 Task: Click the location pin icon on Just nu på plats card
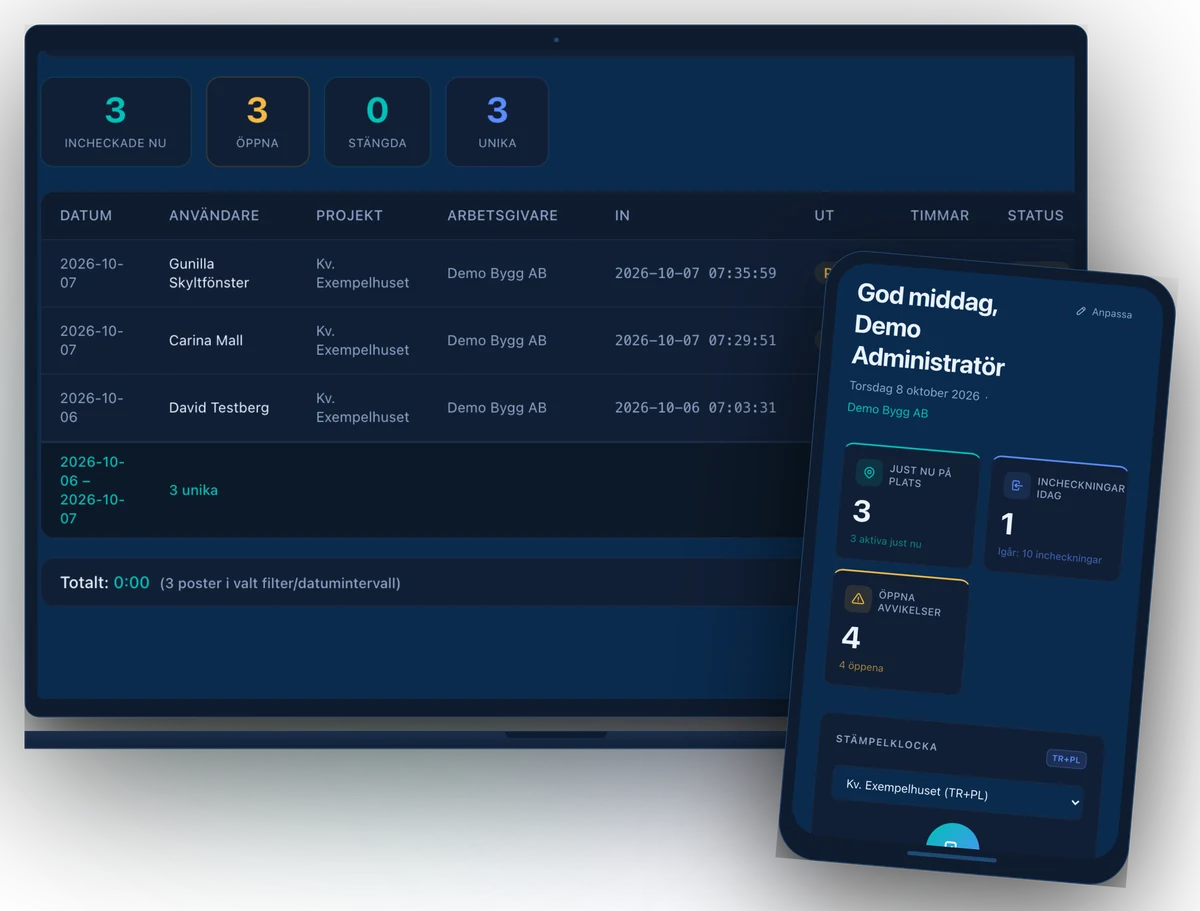[x=869, y=473]
